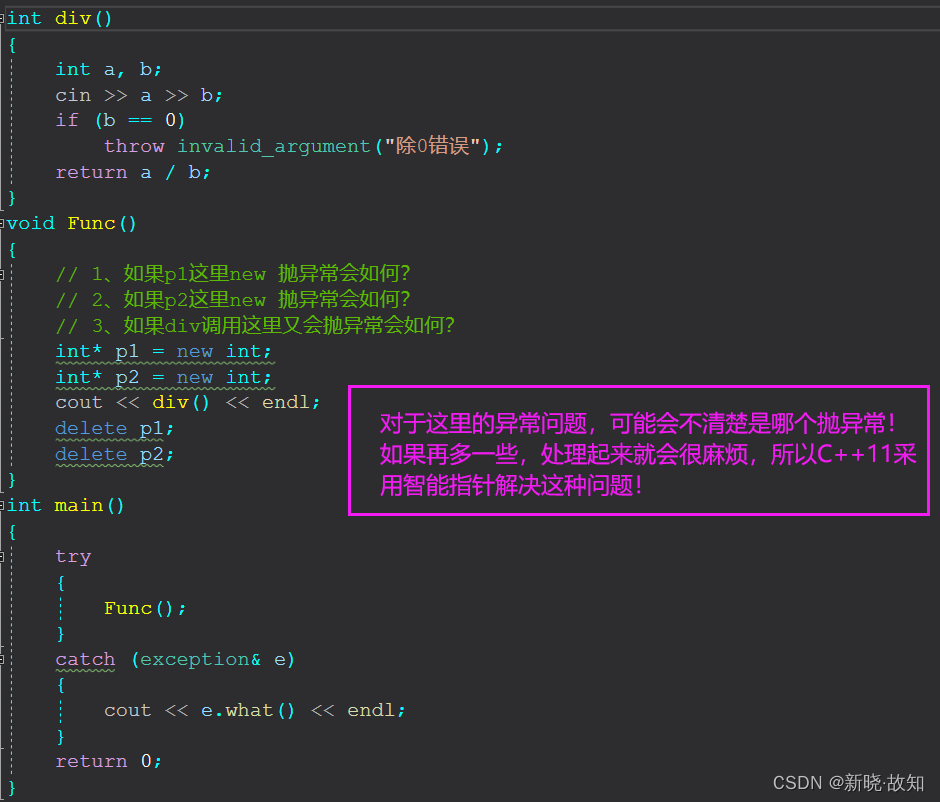Click '(exception& e)' in the catch clause
This screenshot has width=940, height=802.
[213, 659]
